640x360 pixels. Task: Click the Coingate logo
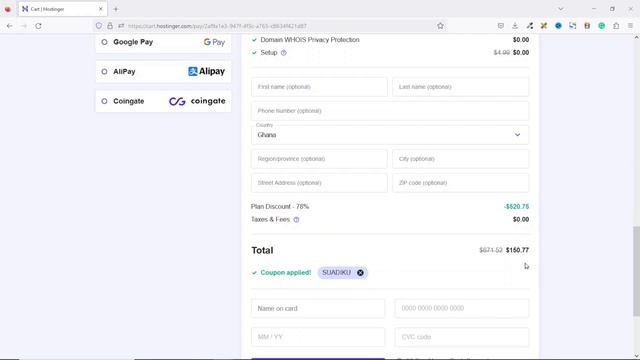[197, 101]
